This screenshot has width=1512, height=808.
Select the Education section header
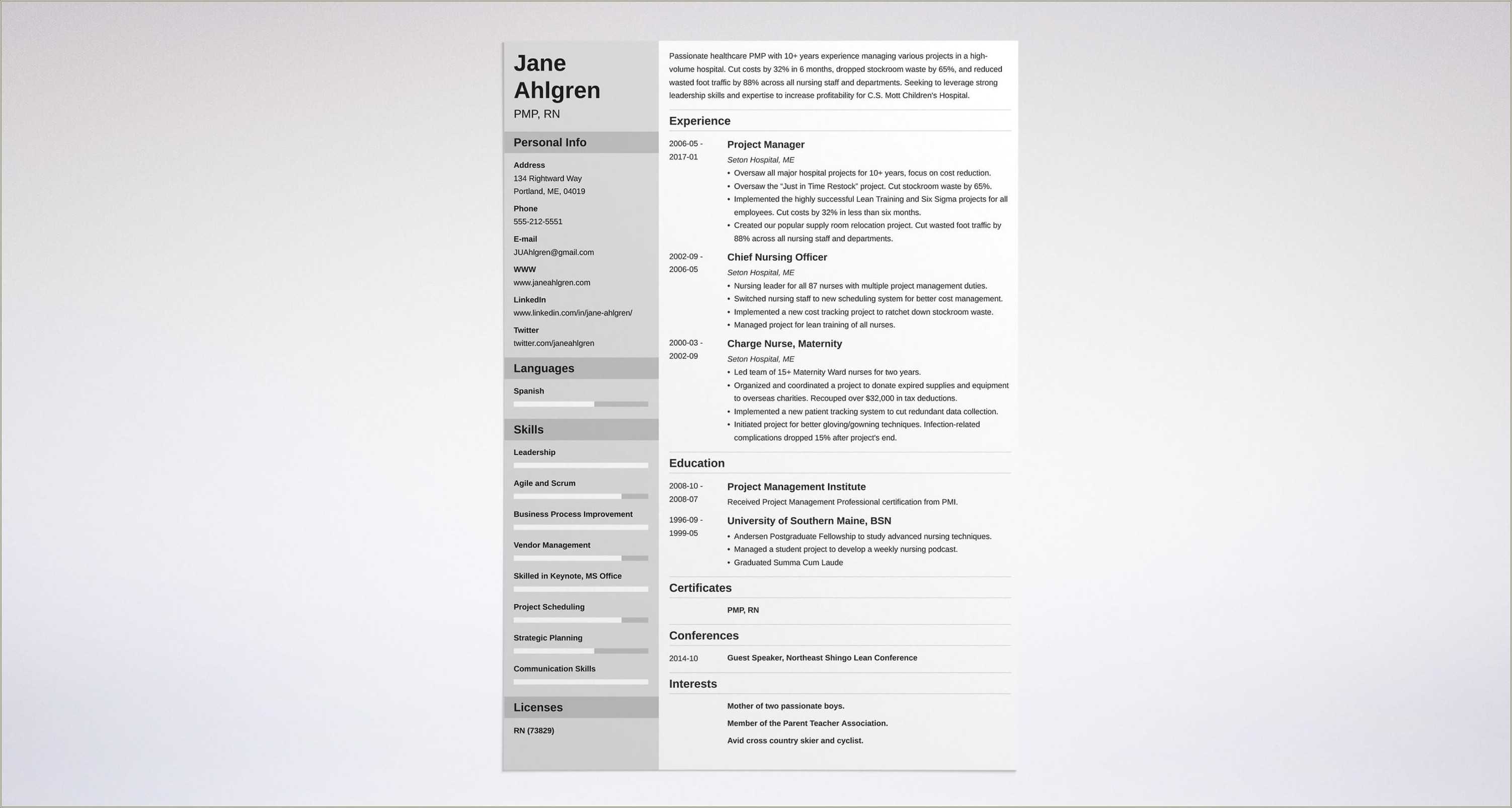(x=697, y=462)
